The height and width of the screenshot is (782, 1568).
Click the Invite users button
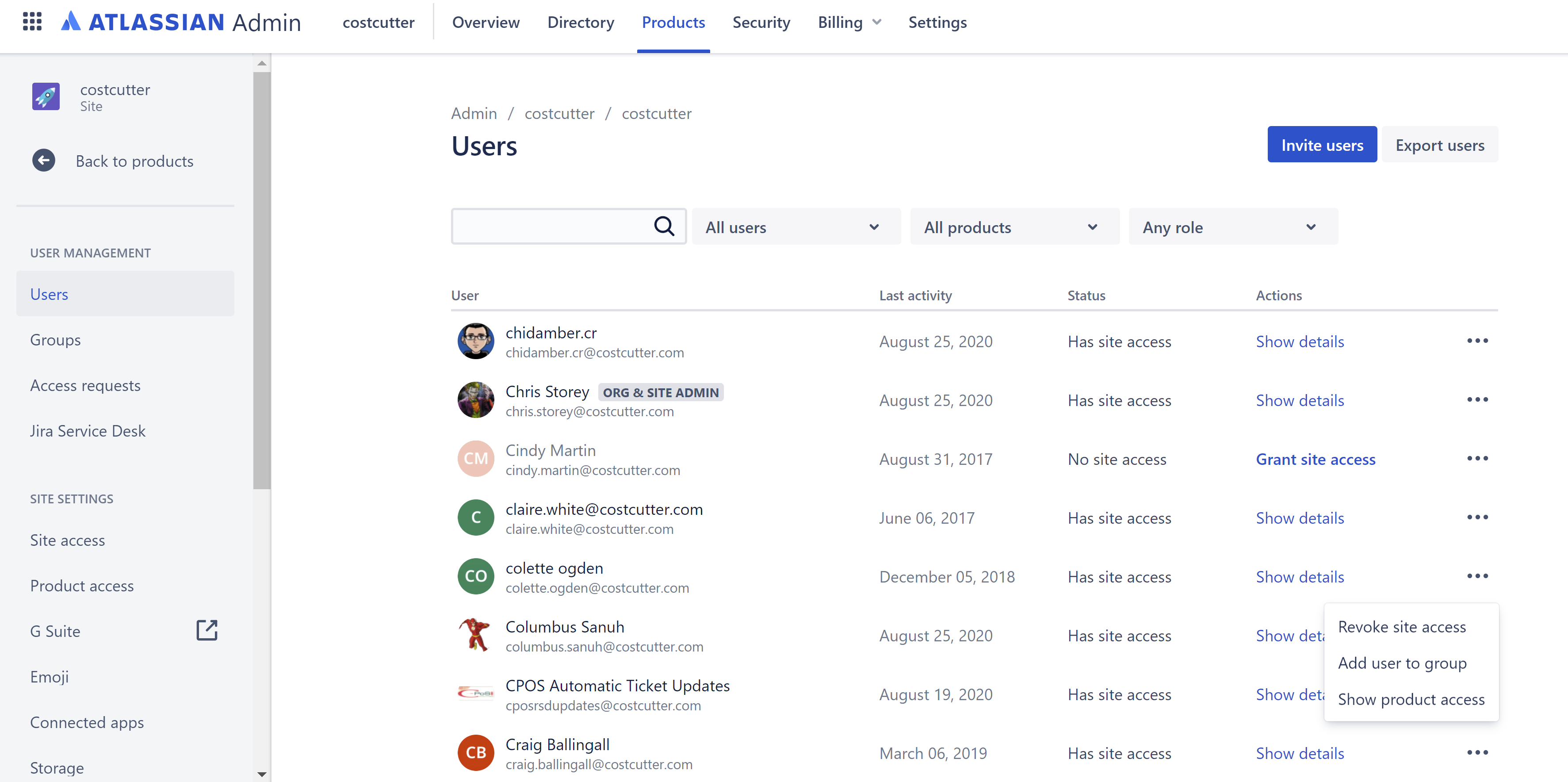click(1322, 145)
